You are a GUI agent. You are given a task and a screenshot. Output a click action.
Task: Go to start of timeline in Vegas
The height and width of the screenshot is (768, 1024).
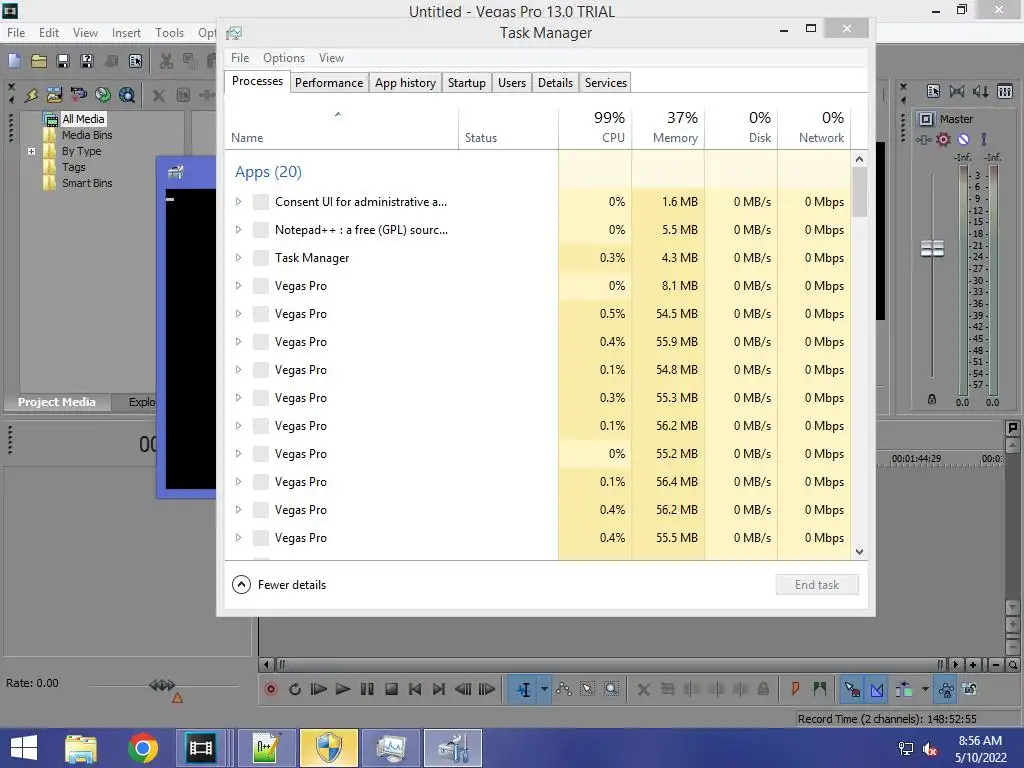coord(415,689)
